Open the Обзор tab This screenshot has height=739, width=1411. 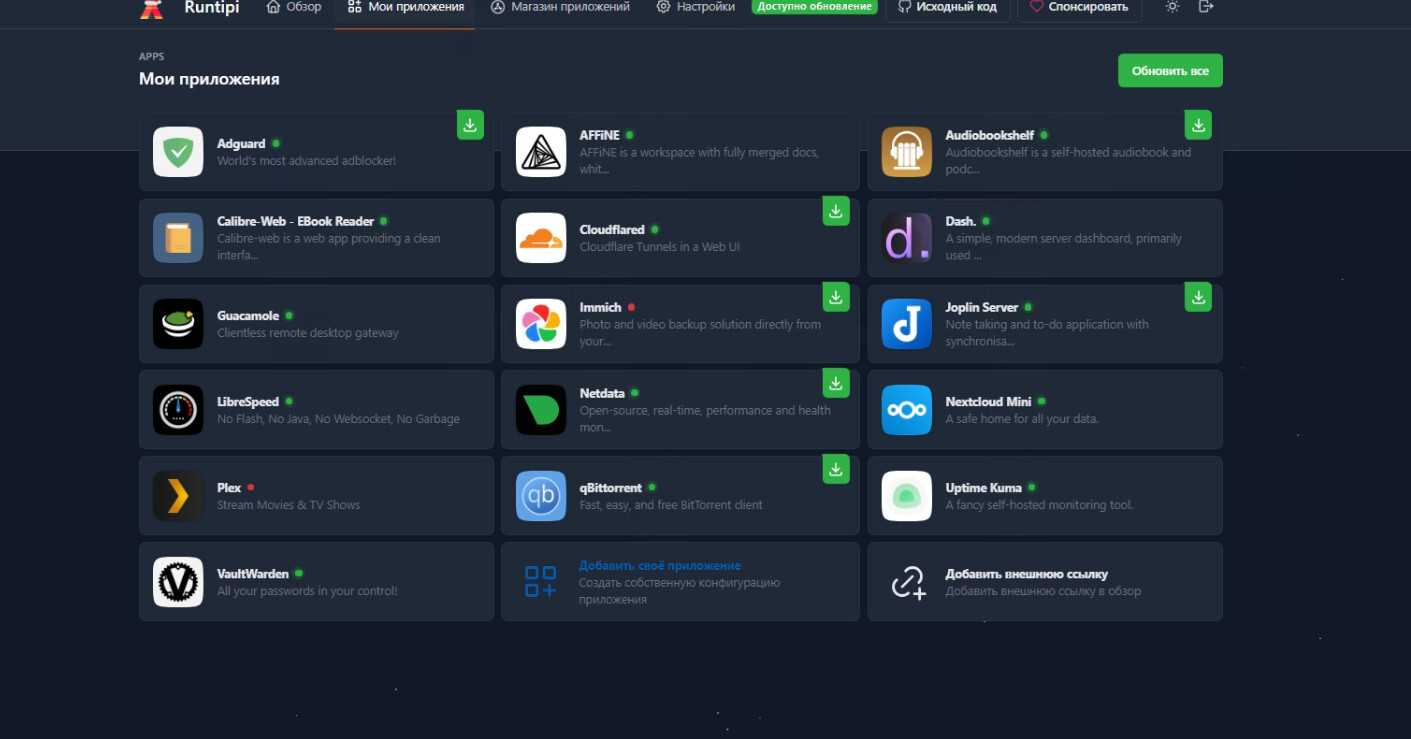pyautogui.click(x=294, y=7)
